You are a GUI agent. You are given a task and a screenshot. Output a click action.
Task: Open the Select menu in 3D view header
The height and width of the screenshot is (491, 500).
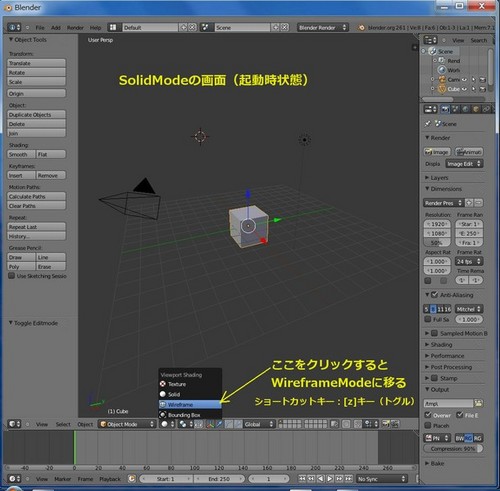coord(63,424)
